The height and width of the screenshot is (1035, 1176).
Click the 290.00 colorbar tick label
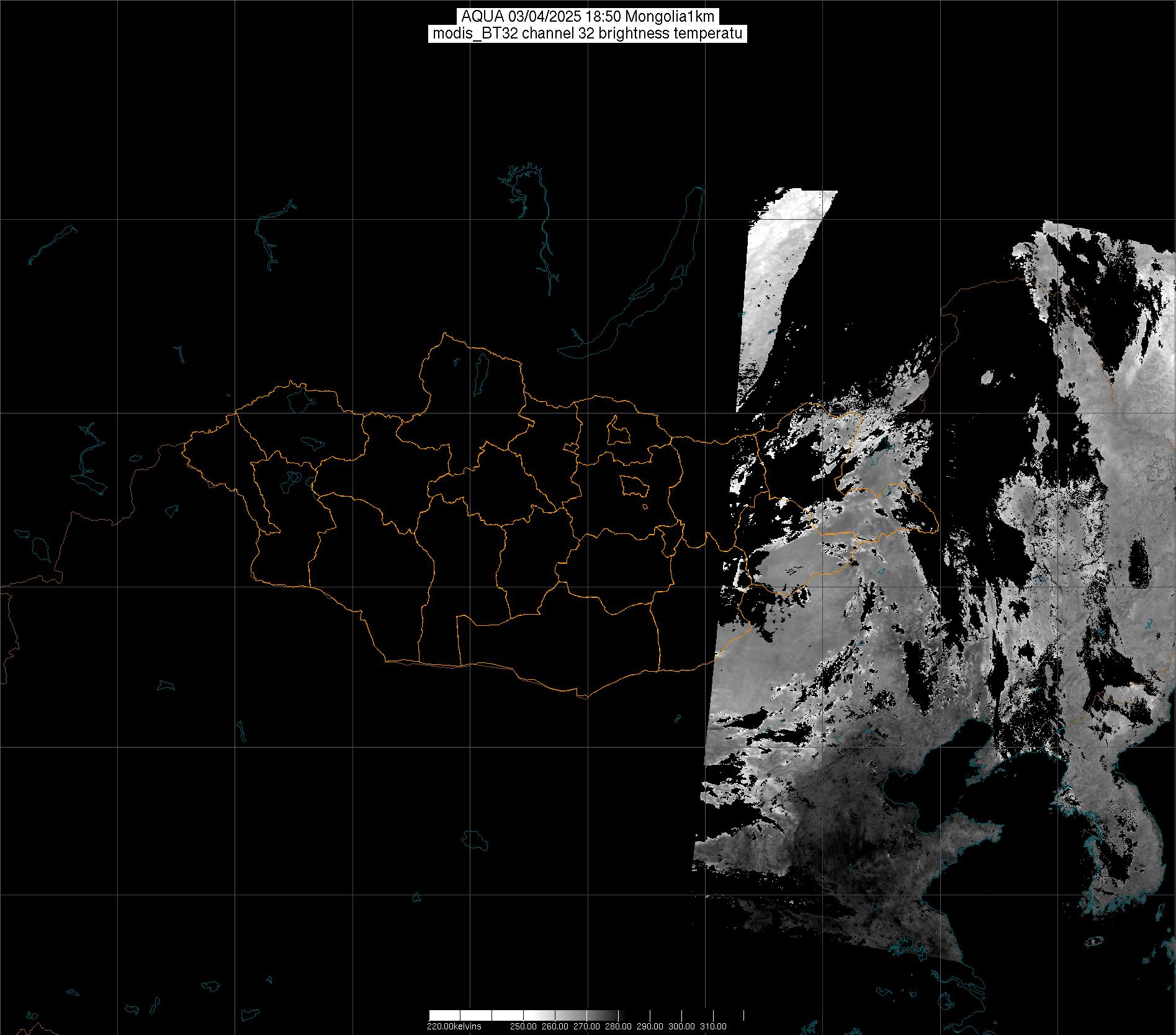(650, 1026)
